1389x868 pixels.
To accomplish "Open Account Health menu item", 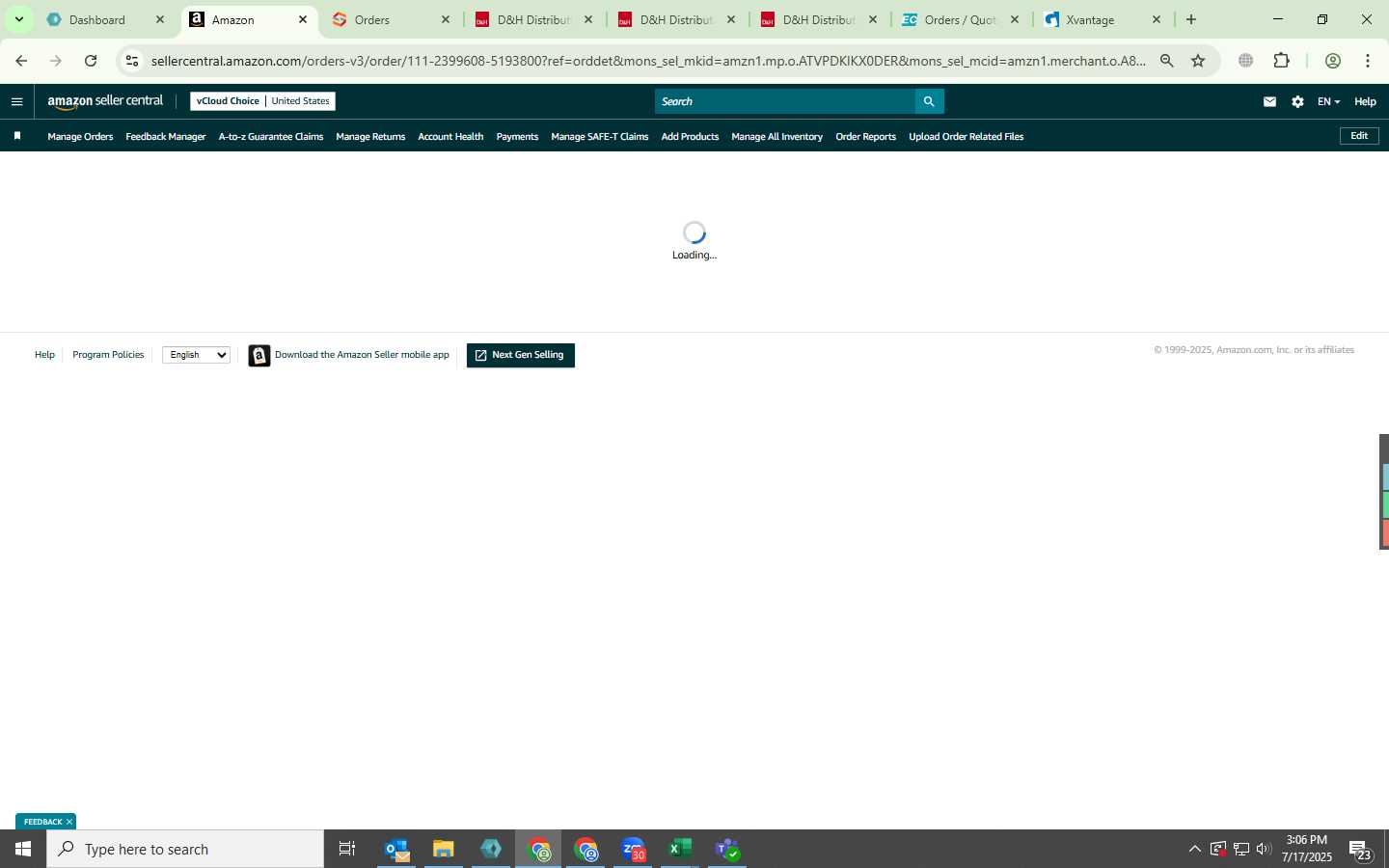I will [450, 137].
